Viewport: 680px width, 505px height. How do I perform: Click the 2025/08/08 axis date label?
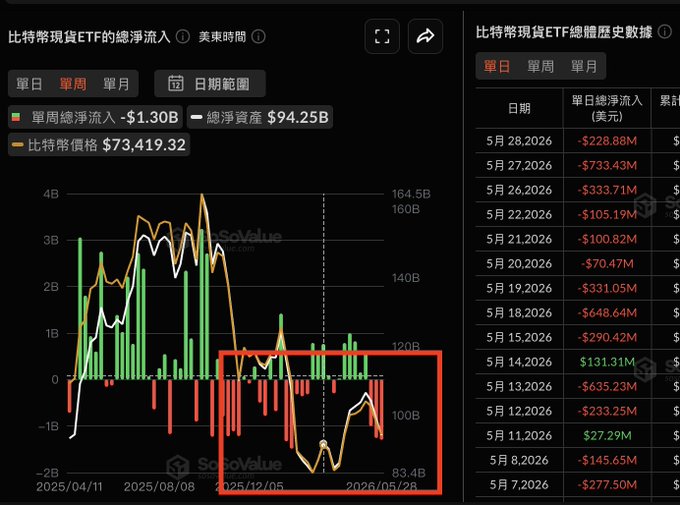coord(159,486)
